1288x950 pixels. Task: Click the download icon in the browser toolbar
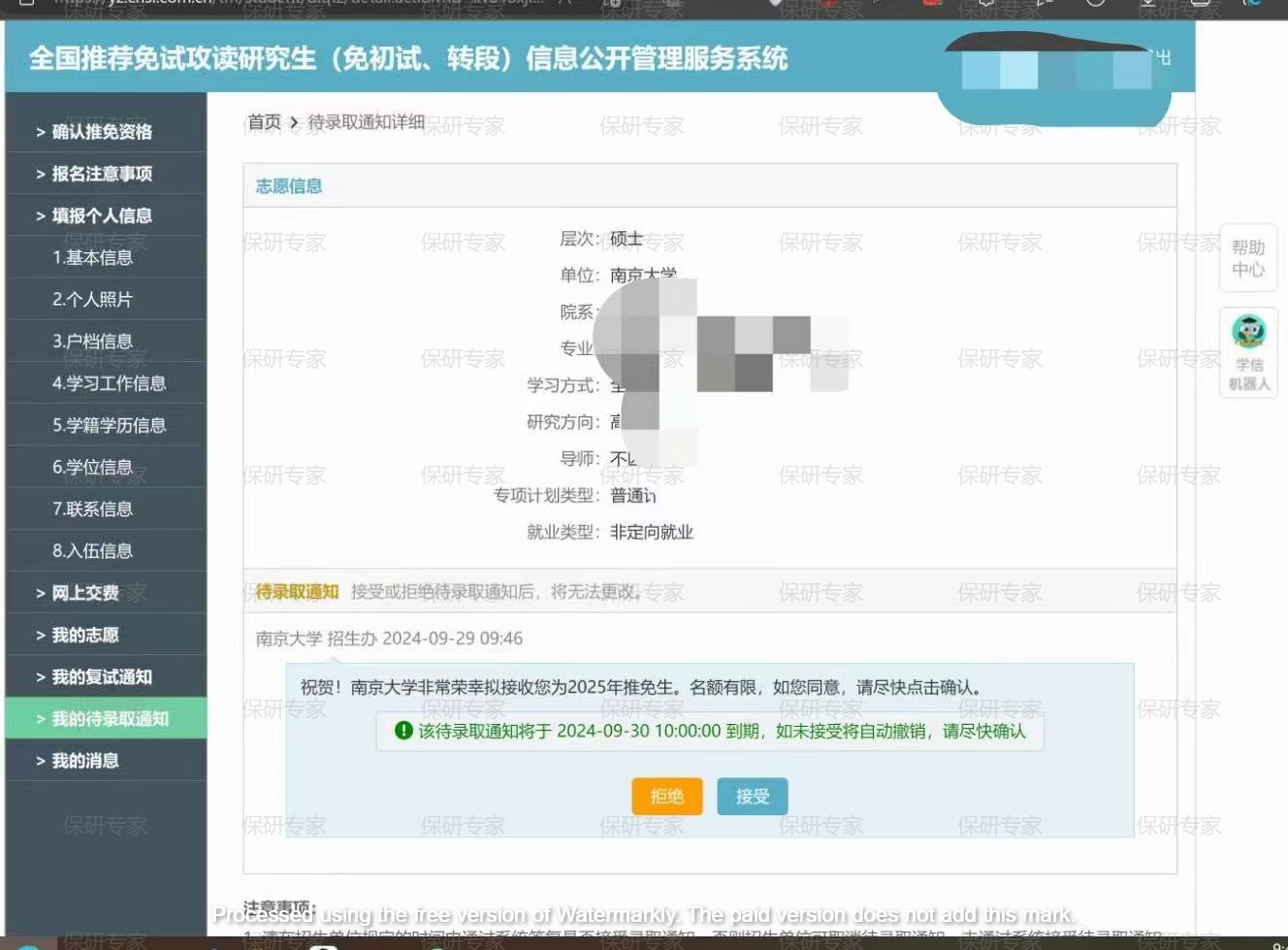pyautogui.click(x=1146, y=5)
